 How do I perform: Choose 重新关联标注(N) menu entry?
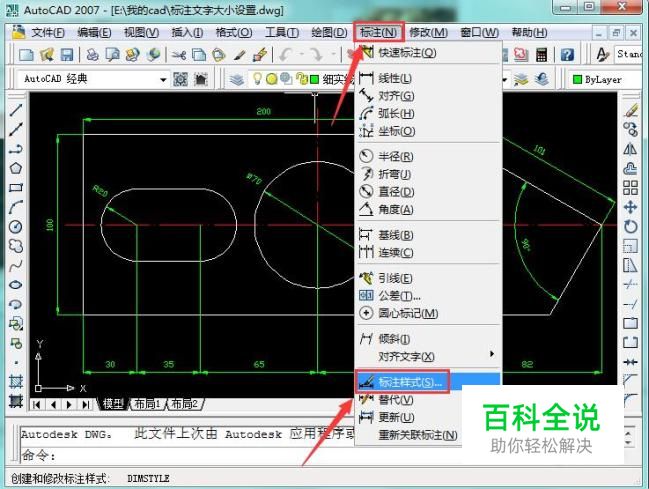pyautogui.click(x=409, y=435)
